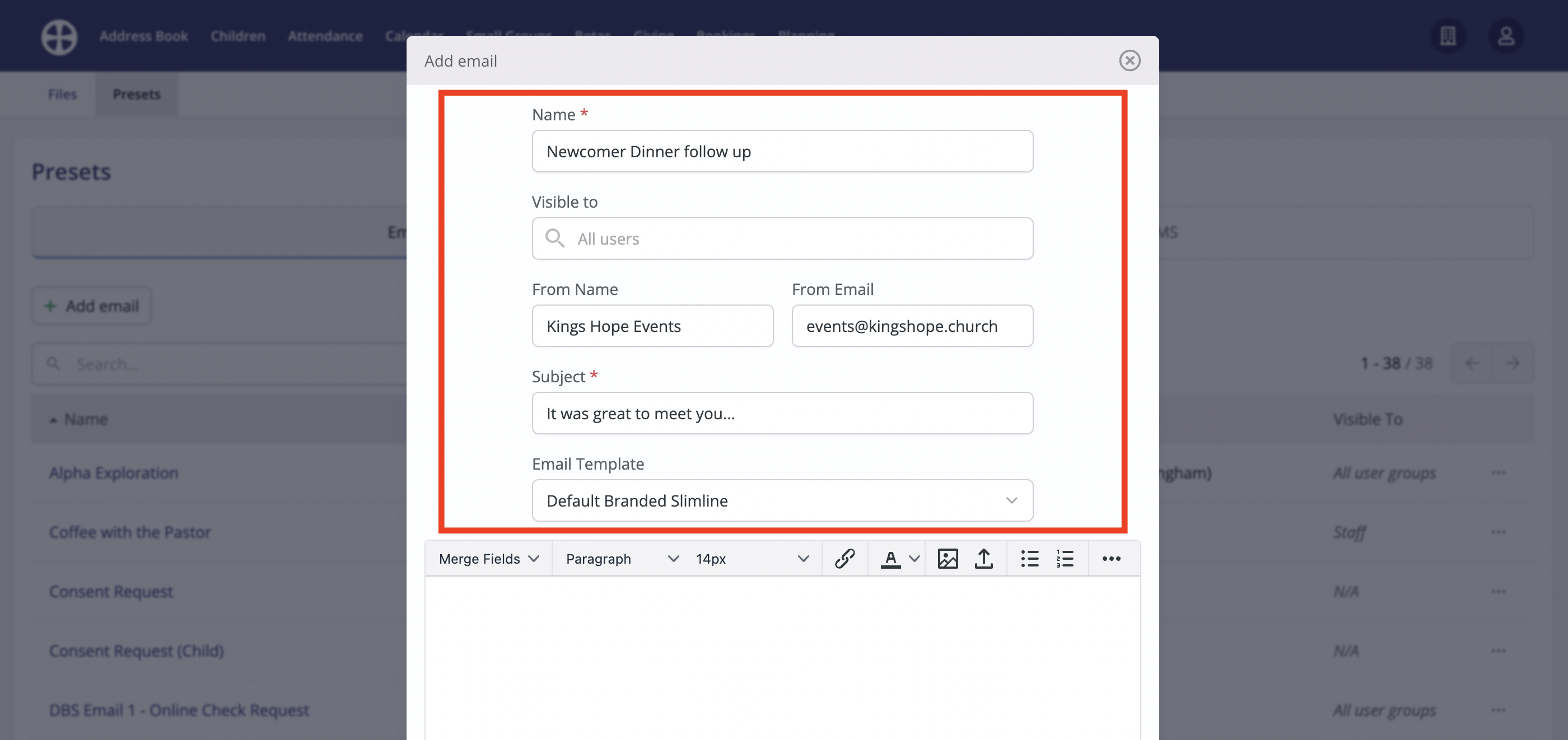Insert a bulleted list

[x=1029, y=558]
